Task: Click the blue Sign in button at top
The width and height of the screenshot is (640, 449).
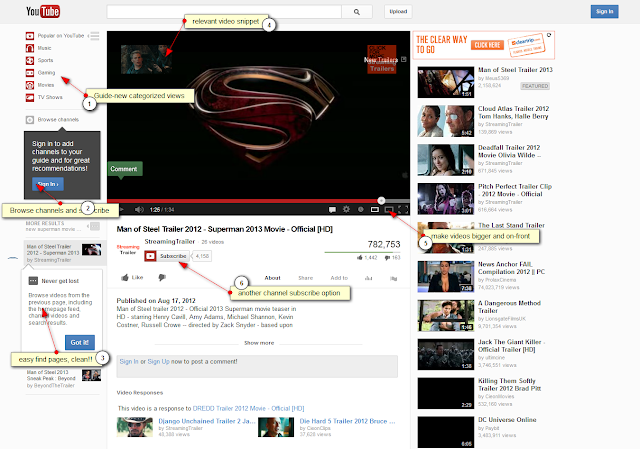Action: pos(604,11)
